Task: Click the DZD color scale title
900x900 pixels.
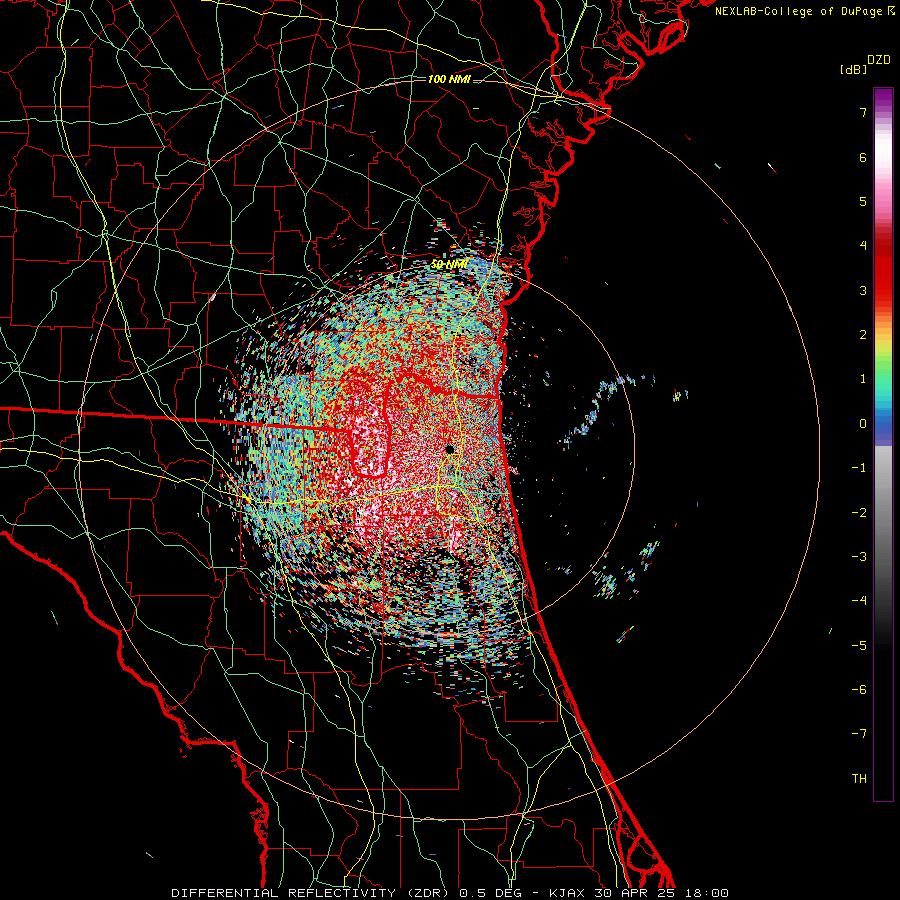Action: coord(879,60)
